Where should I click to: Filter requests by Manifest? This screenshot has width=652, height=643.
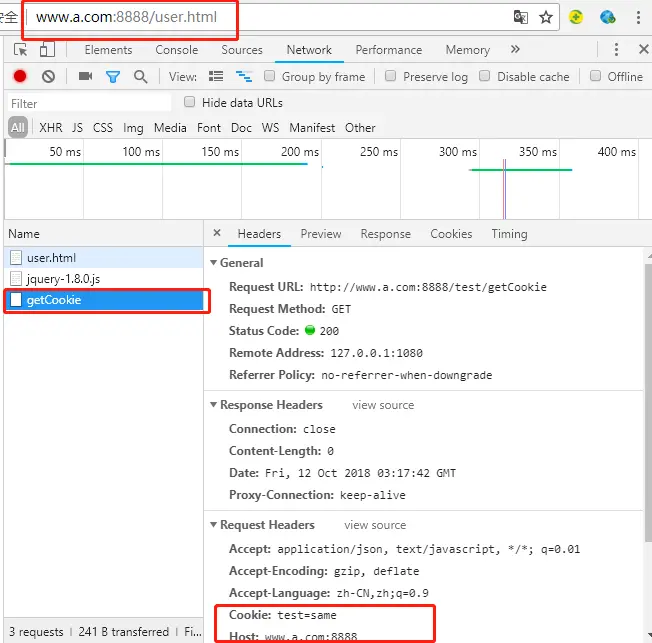[312, 128]
